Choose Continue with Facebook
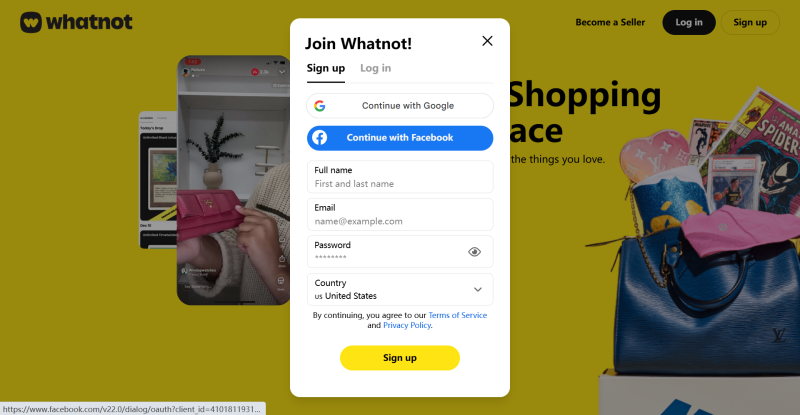Screen dimensions: 800x415 [x=400, y=138]
